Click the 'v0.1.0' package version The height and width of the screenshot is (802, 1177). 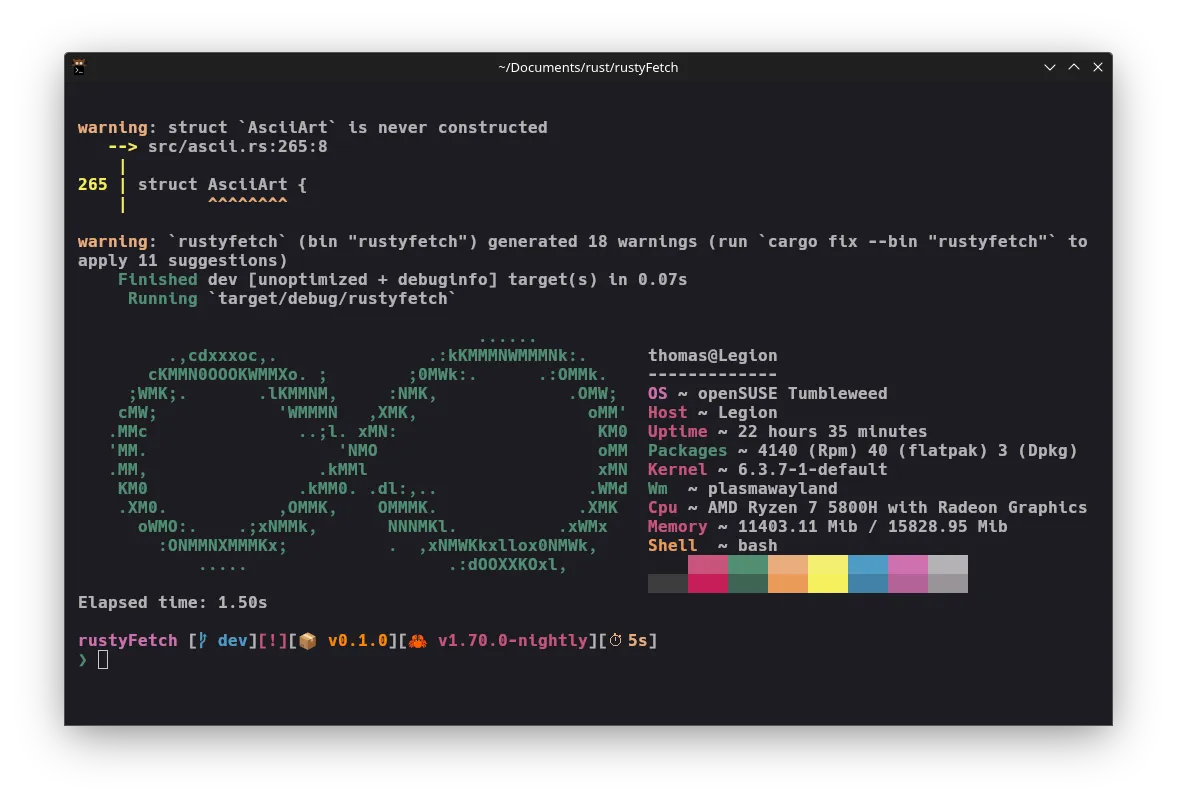[357, 641]
